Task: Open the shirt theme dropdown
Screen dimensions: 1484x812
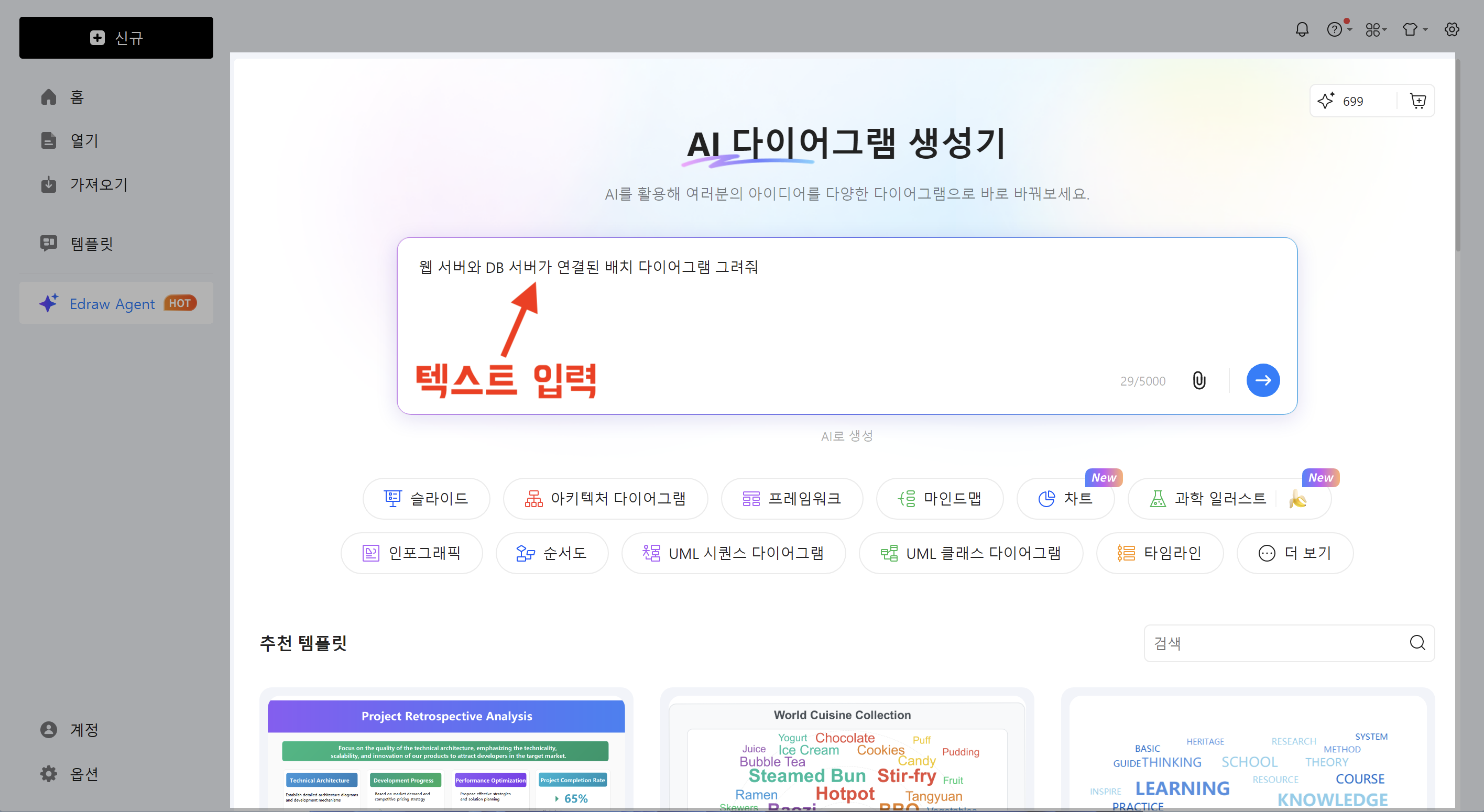Action: 1413,29
